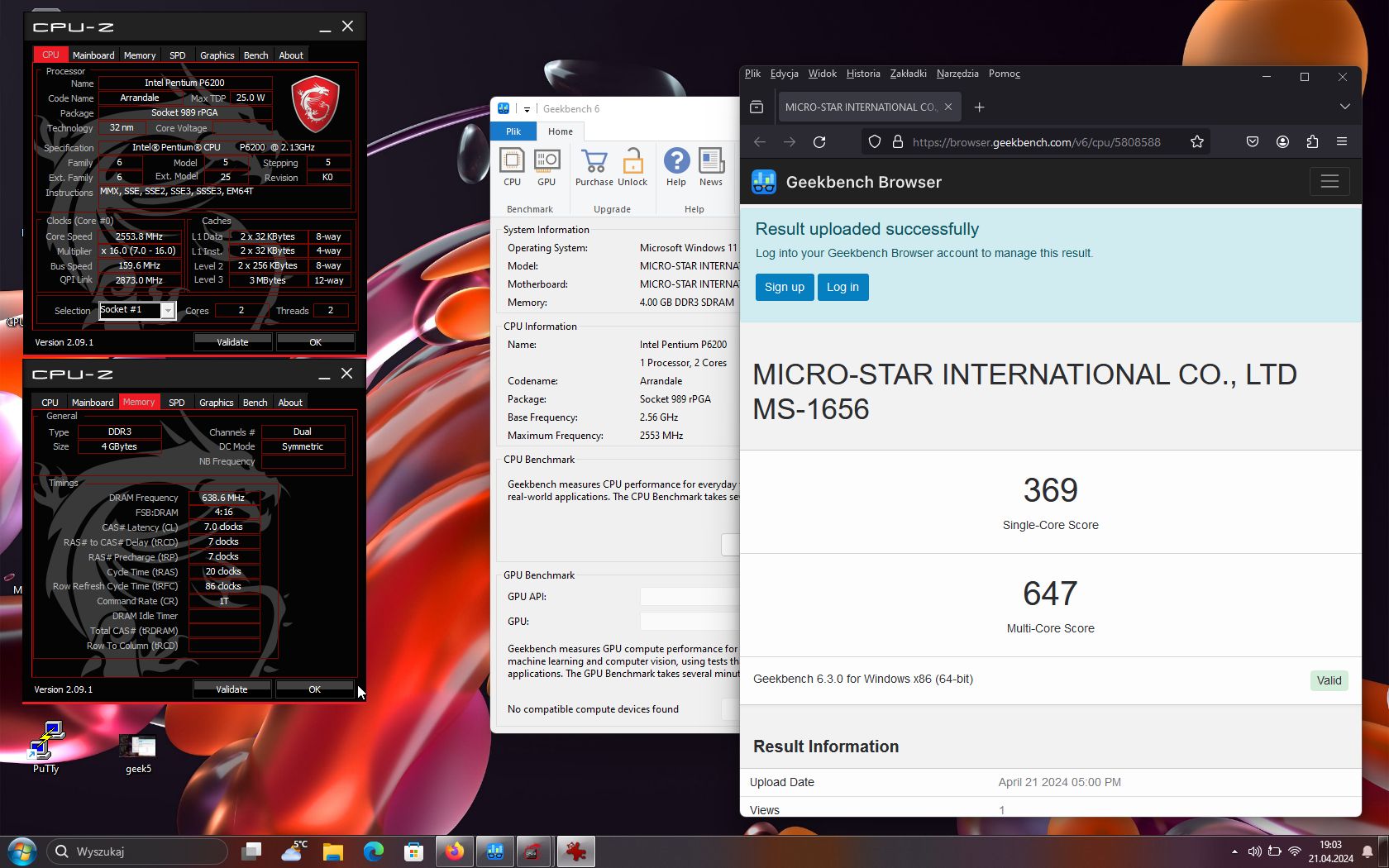Switch to SPD tab in bottom CPU-Z window
The width and height of the screenshot is (1389, 868).
(x=177, y=403)
